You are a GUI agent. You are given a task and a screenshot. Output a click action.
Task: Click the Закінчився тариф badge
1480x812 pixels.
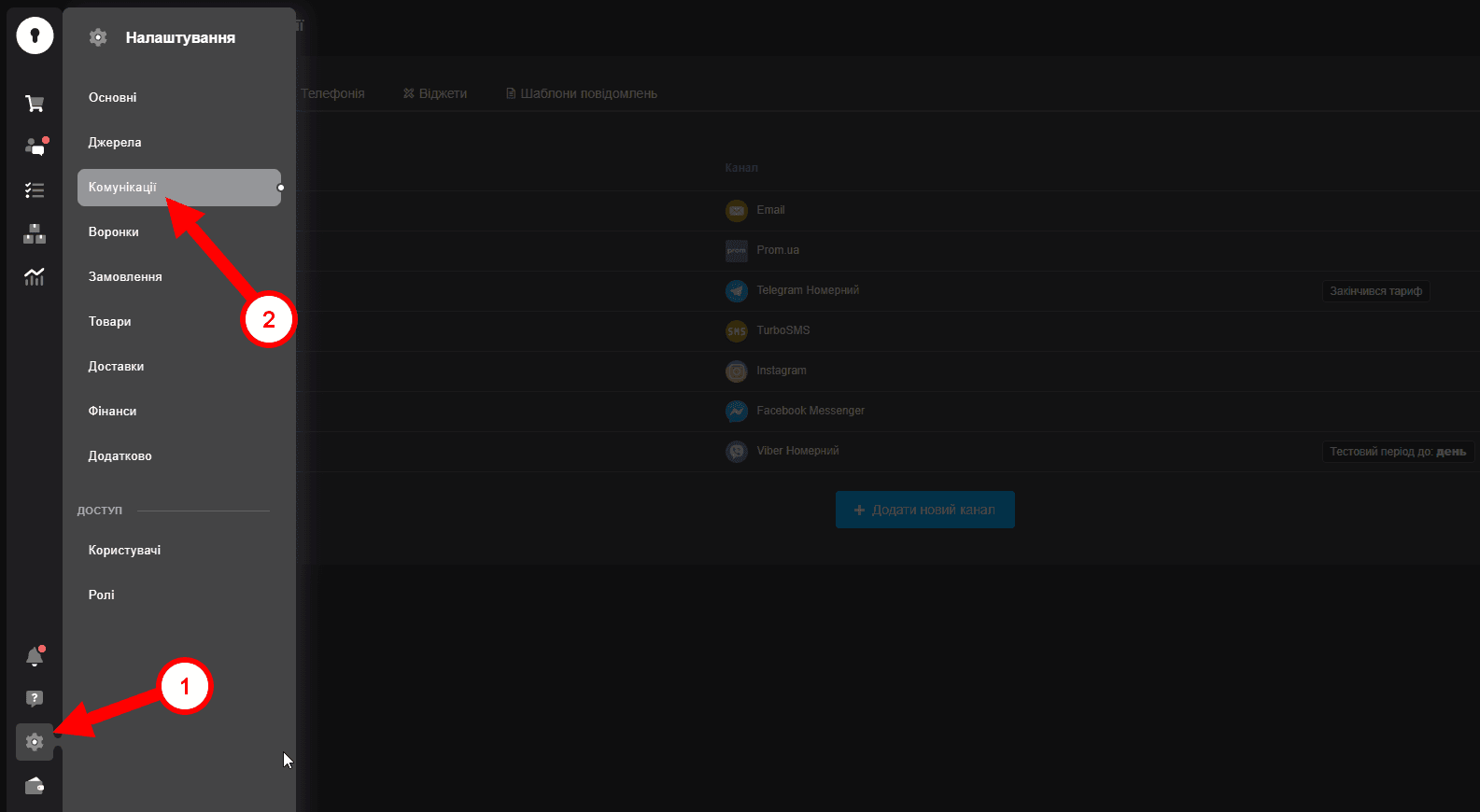point(1376,291)
